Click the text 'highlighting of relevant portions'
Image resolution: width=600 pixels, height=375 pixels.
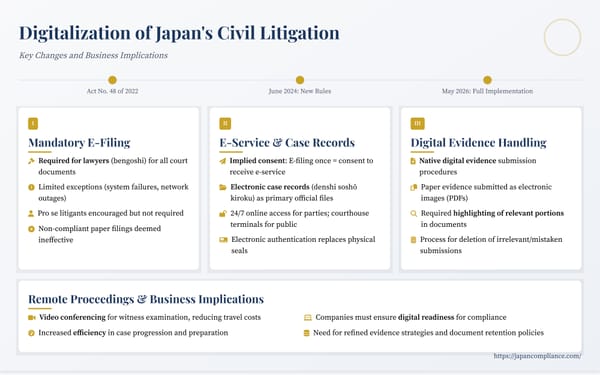pyautogui.click(x=509, y=213)
